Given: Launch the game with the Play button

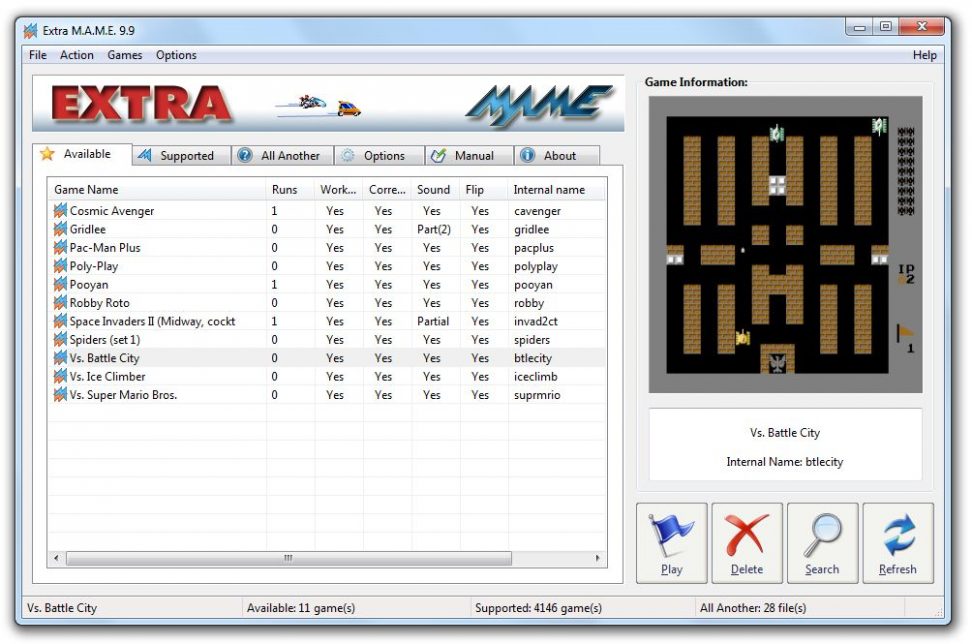Looking at the screenshot, I should click(670, 542).
